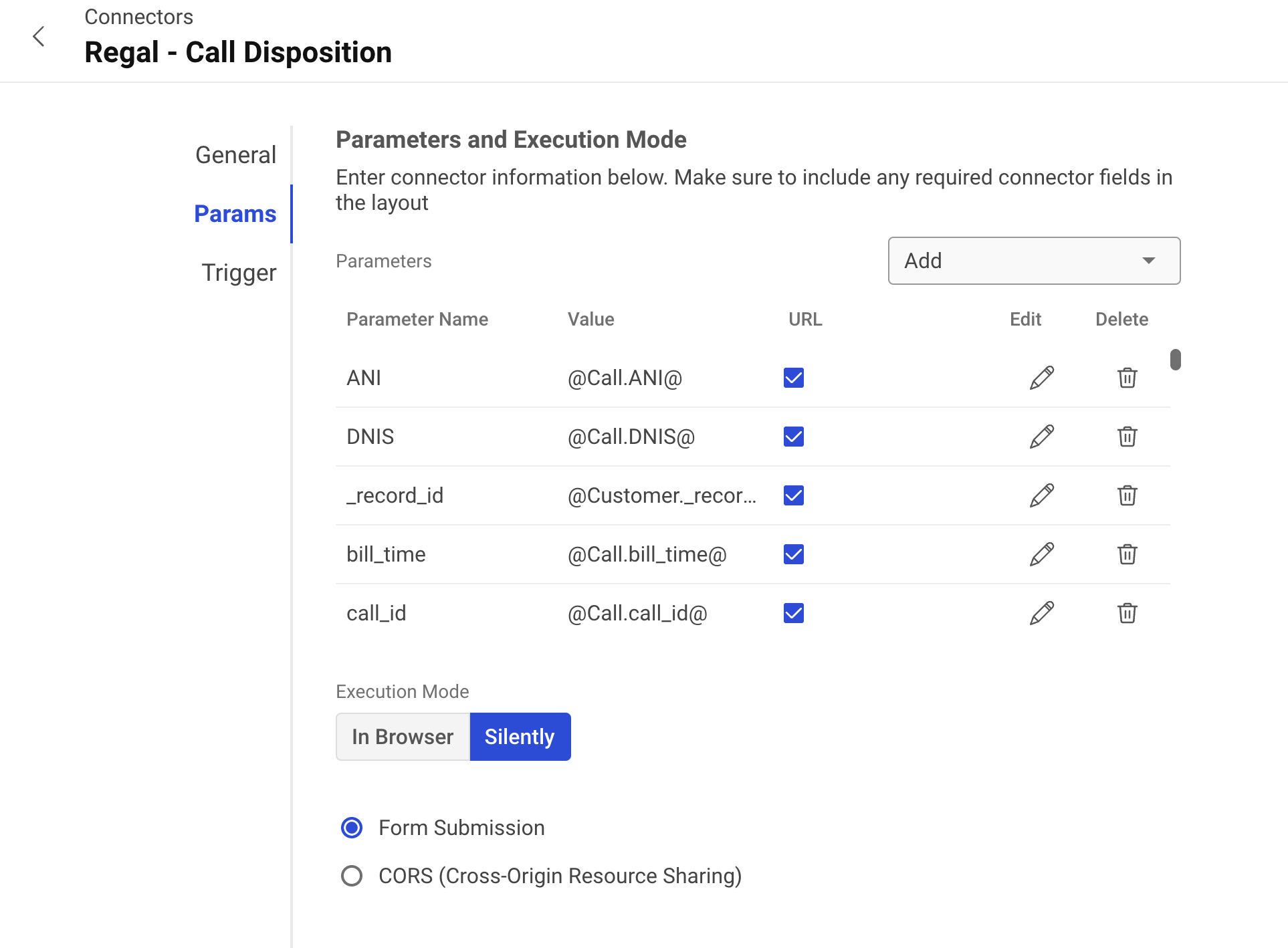Image resolution: width=1288 pixels, height=948 pixels.
Task: Click the @Customer._recor... value cell
Action: tap(662, 495)
